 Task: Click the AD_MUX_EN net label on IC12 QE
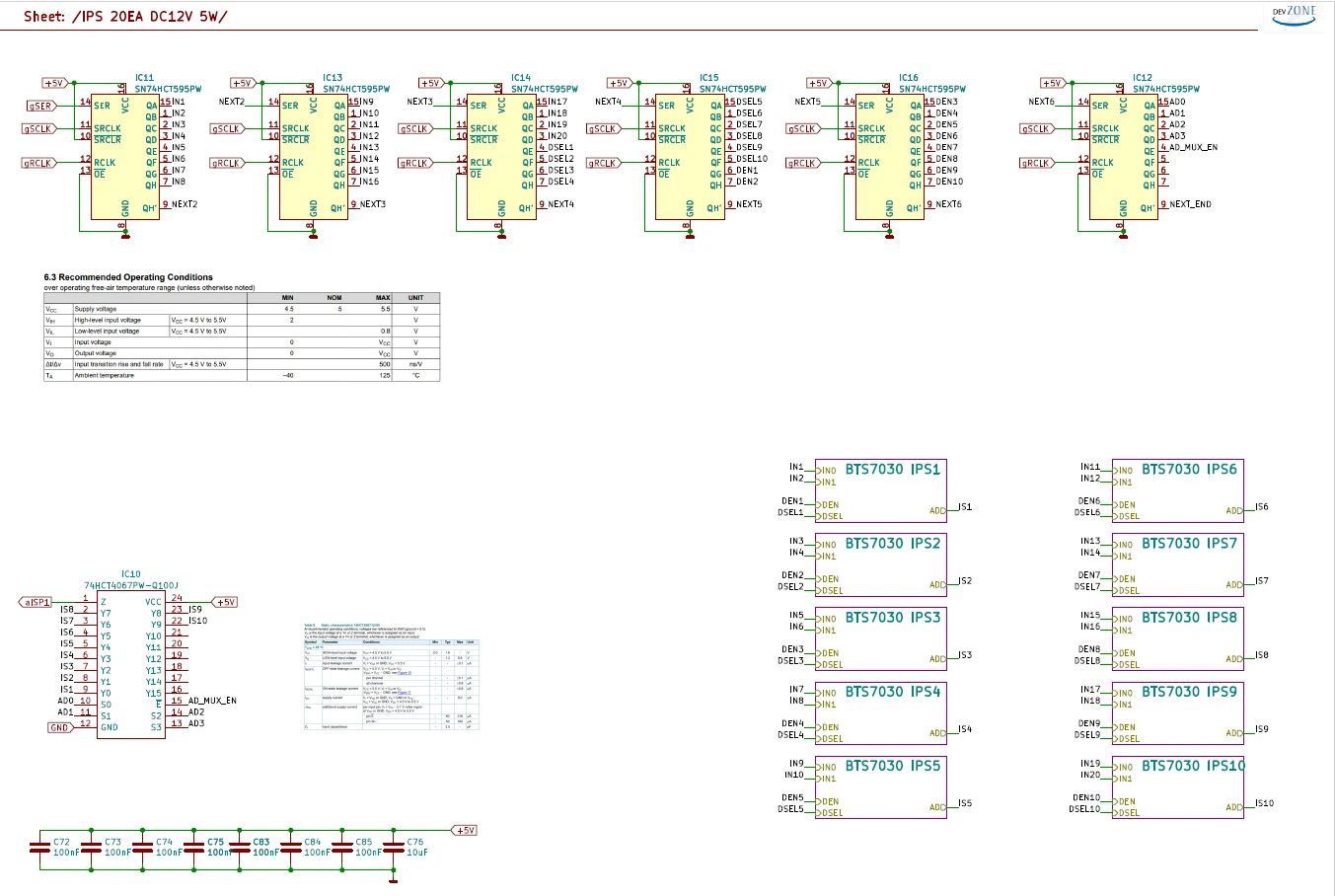point(1193,147)
